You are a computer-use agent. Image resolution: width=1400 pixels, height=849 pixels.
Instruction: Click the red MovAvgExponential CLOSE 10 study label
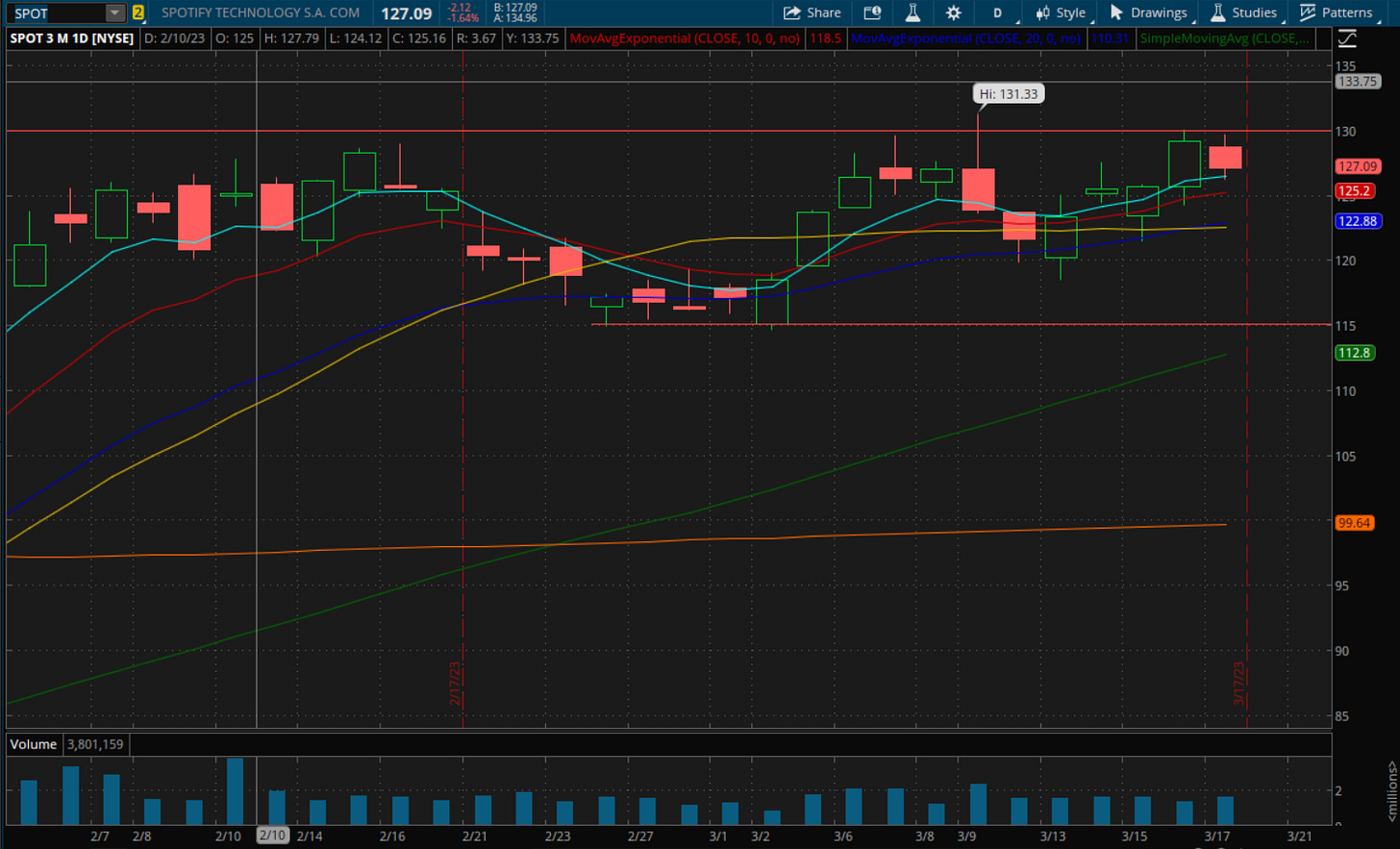coord(684,38)
